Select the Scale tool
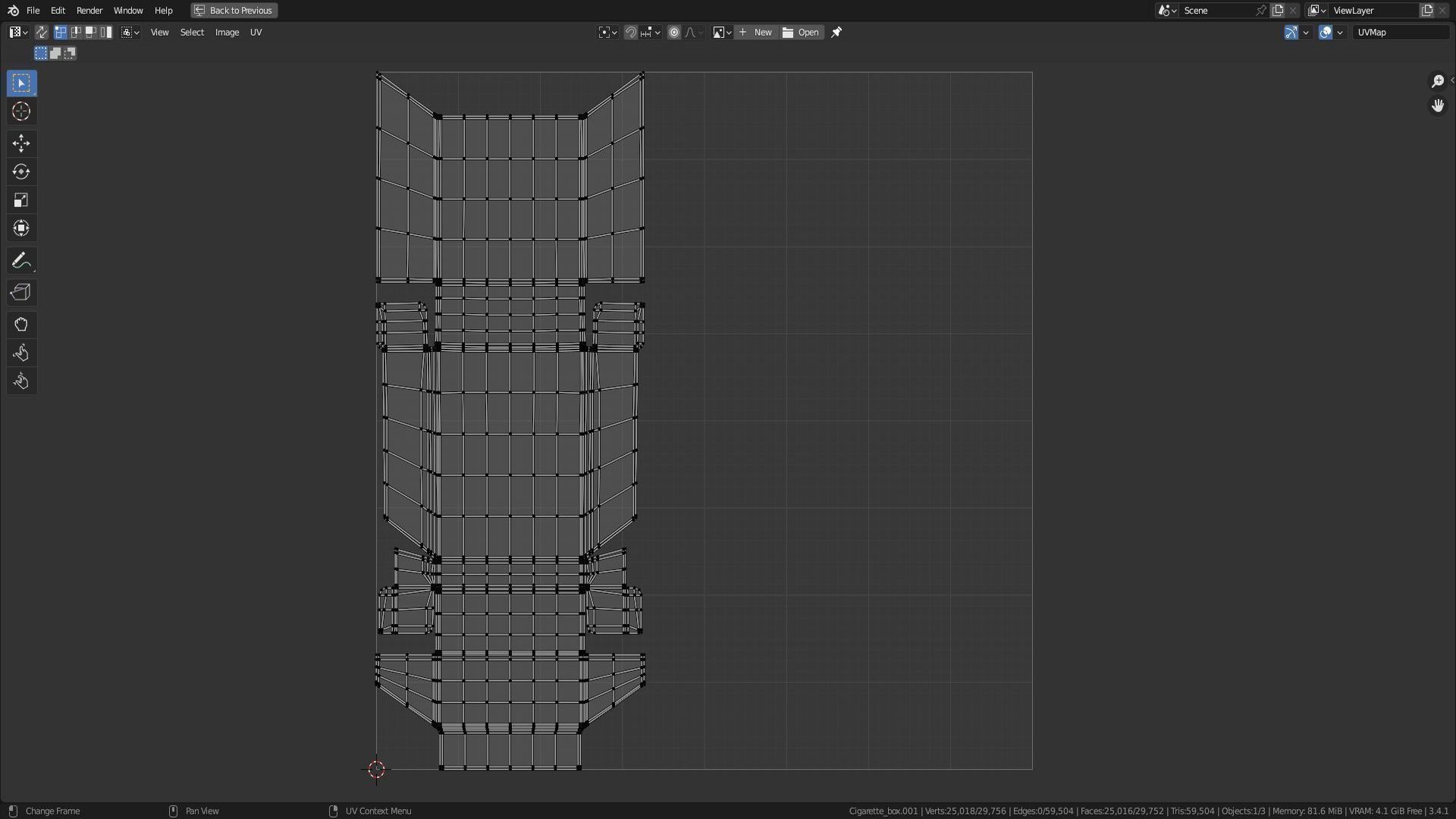 [21, 200]
